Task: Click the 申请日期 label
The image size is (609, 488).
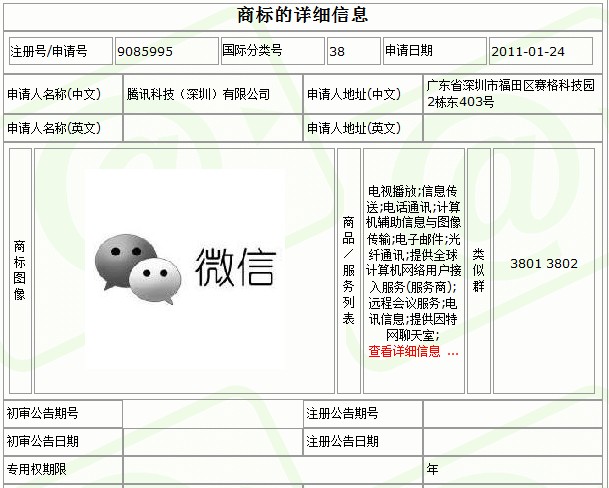Action: [x=409, y=50]
